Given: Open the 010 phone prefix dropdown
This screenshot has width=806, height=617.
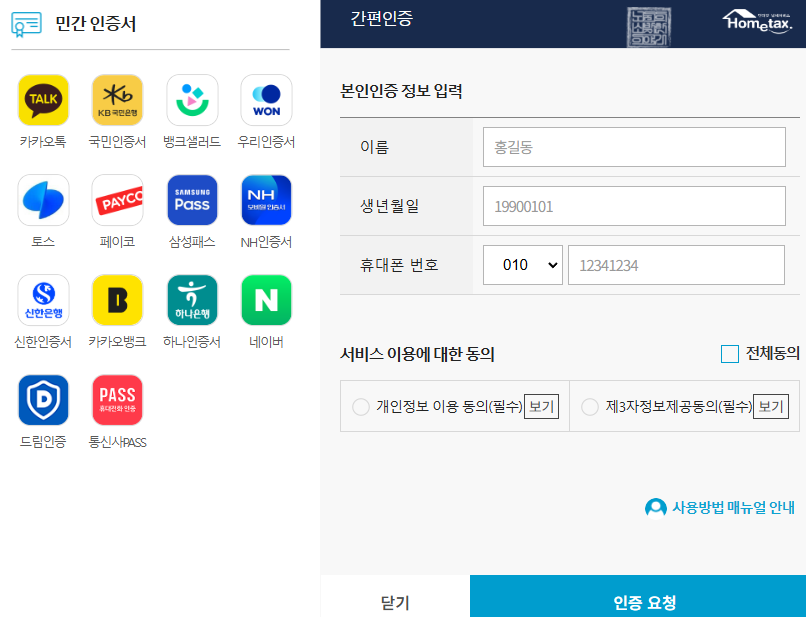Looking at the screenshot, I should point(523,265).
